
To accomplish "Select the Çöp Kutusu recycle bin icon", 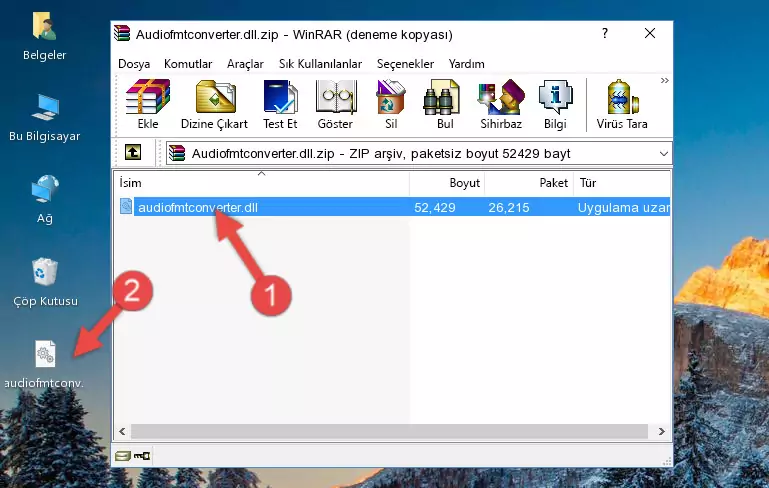I will tap(45, 283).
